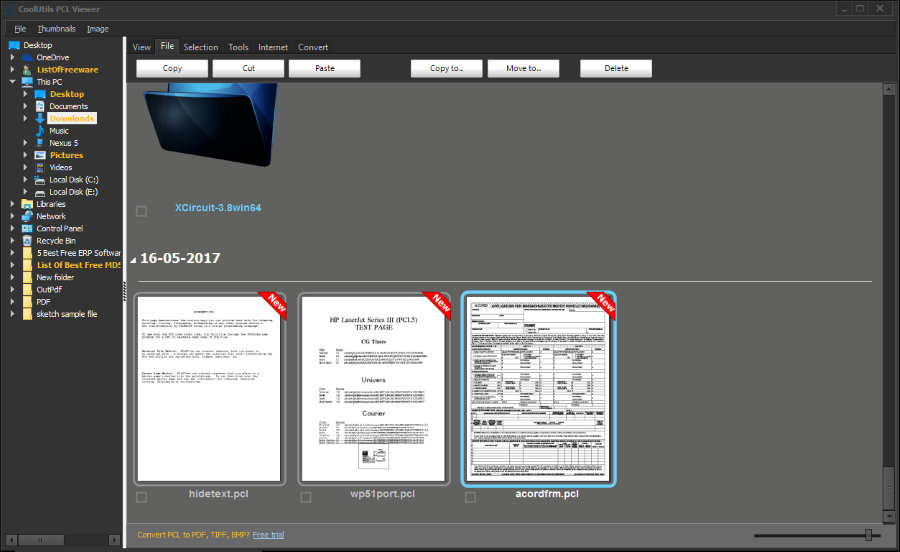900x552 pixels.
Task: Click the Cut button
Action: [x=249, y=68]
